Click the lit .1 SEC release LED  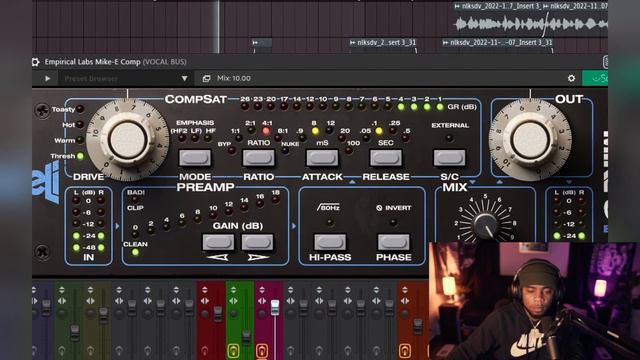[379, 131]
